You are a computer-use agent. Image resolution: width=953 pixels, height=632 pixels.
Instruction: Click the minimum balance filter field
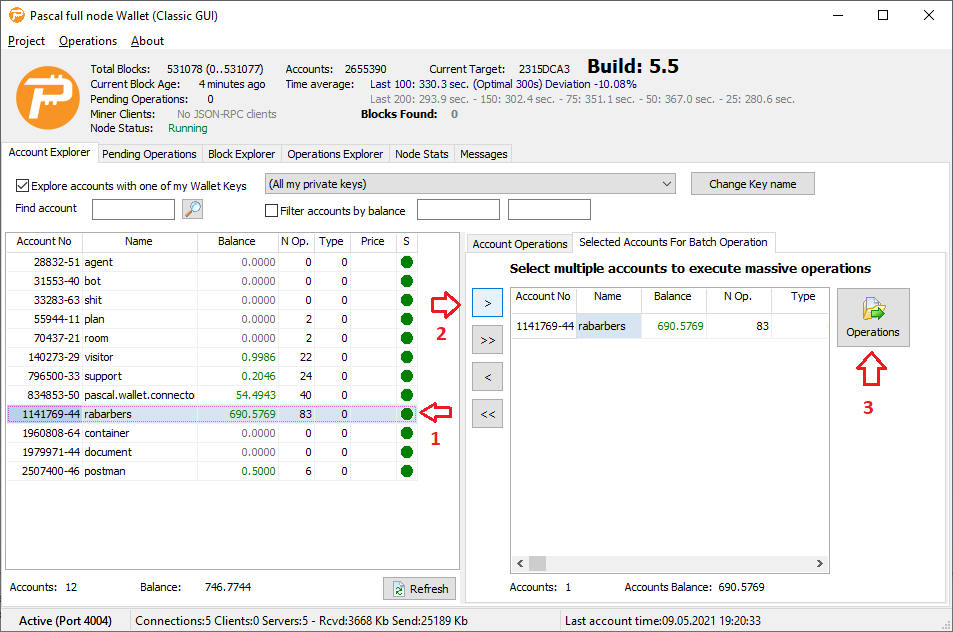click(458, 210)
